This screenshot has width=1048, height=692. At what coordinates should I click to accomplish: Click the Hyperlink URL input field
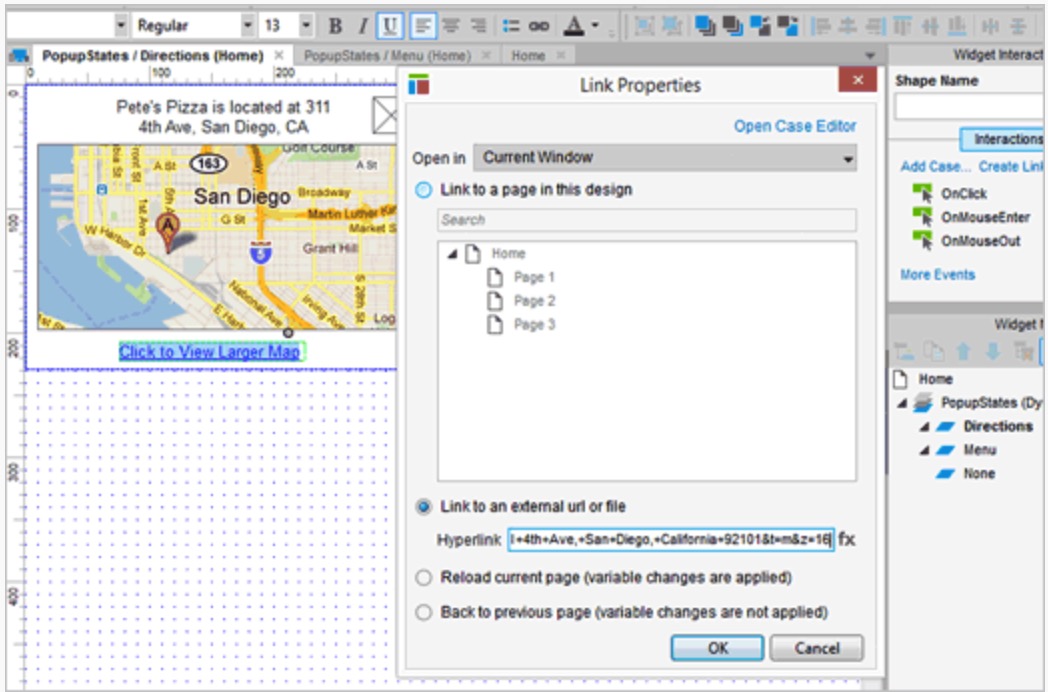pyautogui.click(x=670, y=539)
